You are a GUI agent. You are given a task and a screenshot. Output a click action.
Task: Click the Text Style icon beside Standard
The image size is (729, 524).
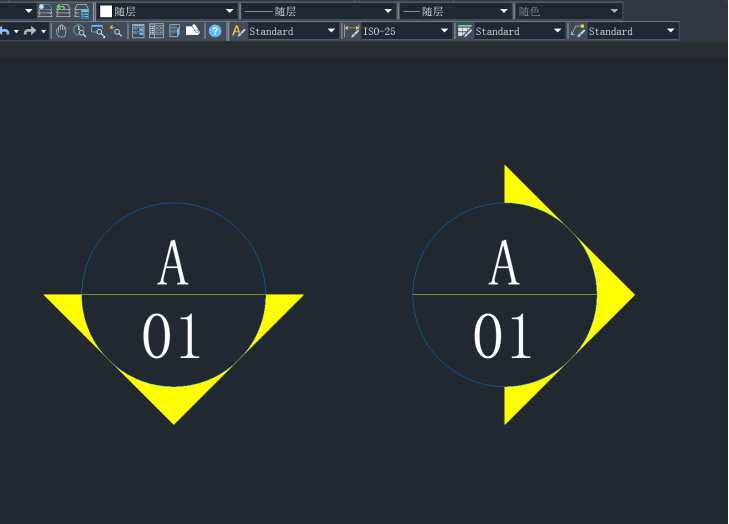[x=238, y=31]
